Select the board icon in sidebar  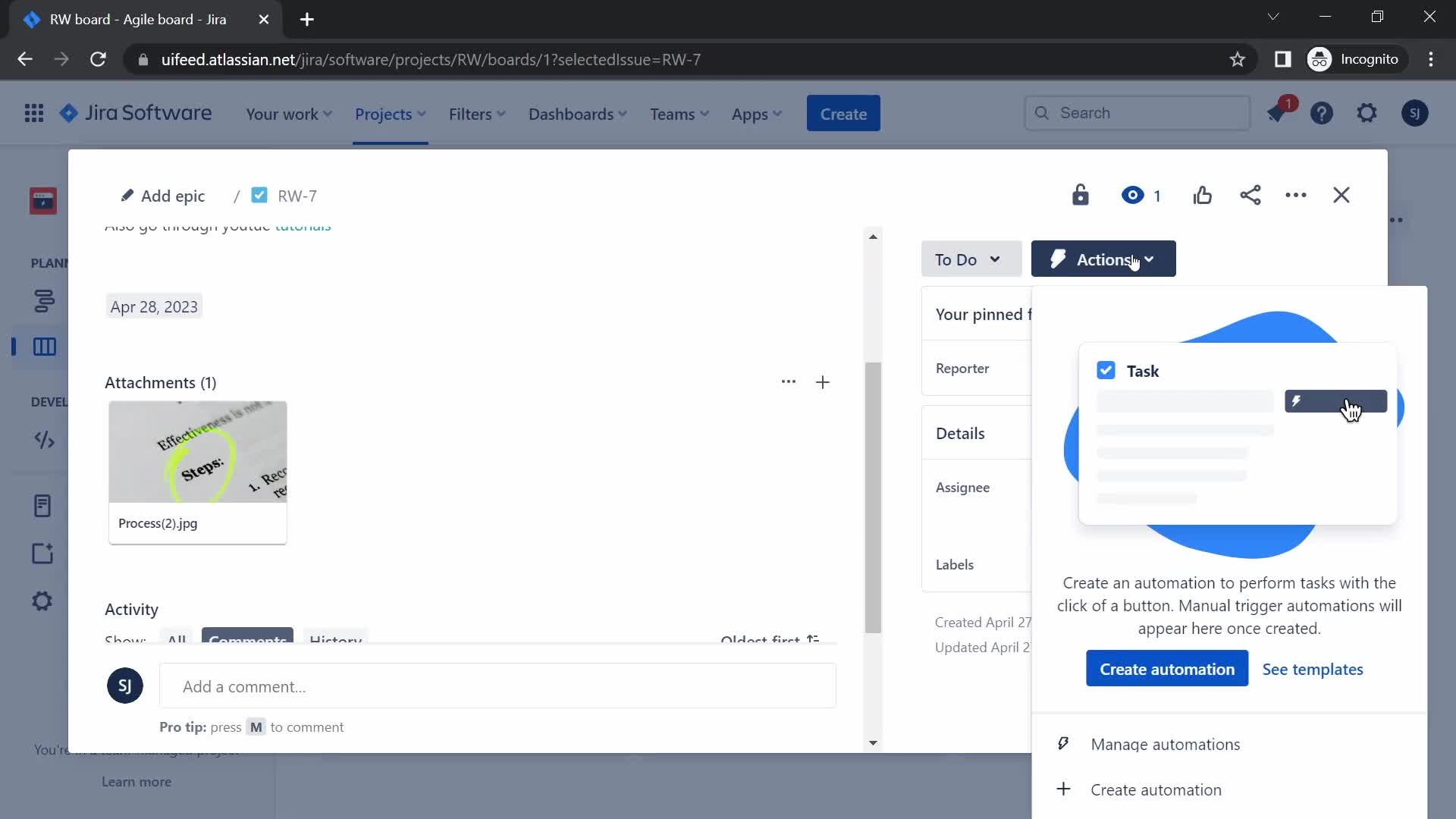pyautogui.click(x=44, y=347)
